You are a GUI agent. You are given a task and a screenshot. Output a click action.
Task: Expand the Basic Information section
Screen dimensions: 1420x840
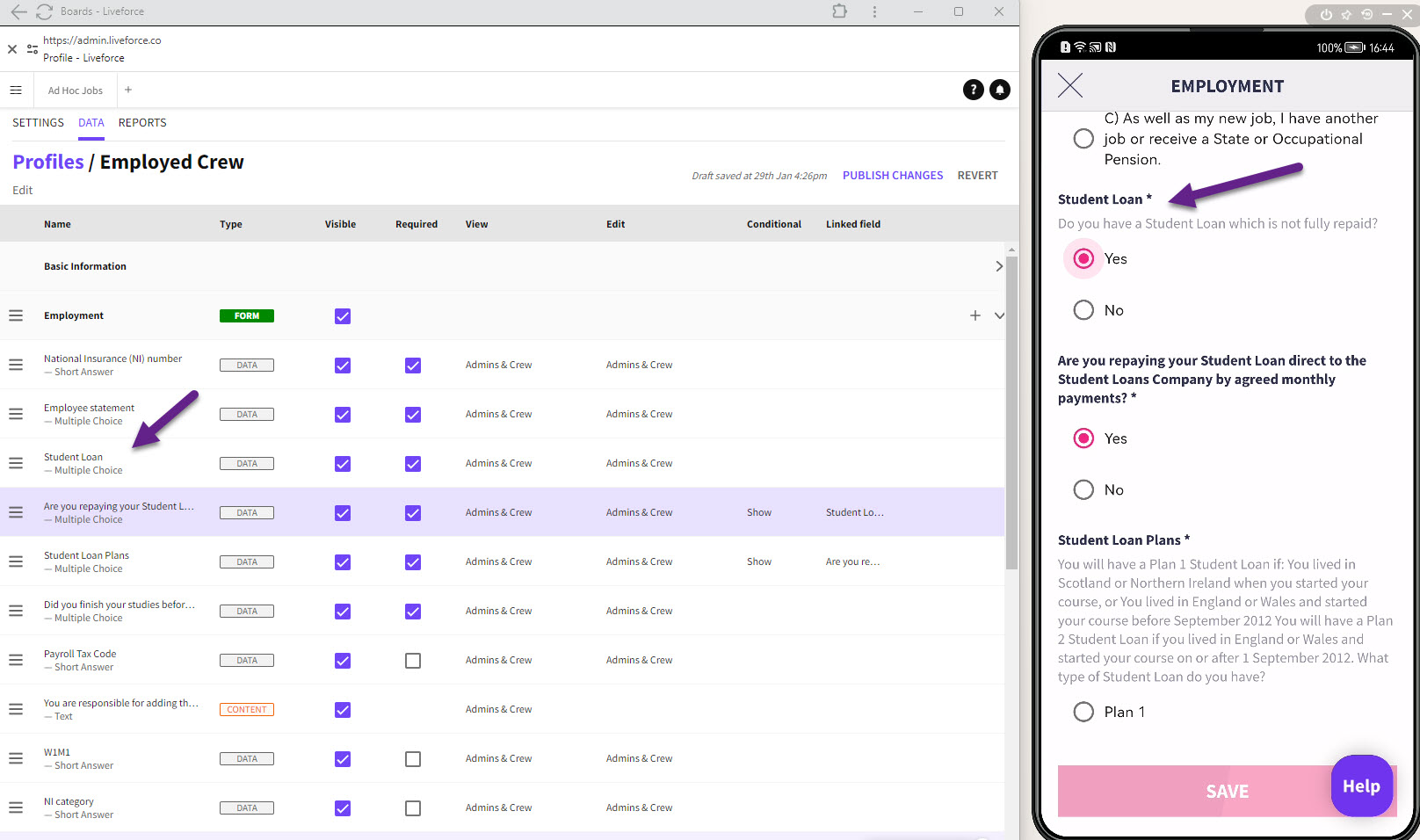point(998,266)
